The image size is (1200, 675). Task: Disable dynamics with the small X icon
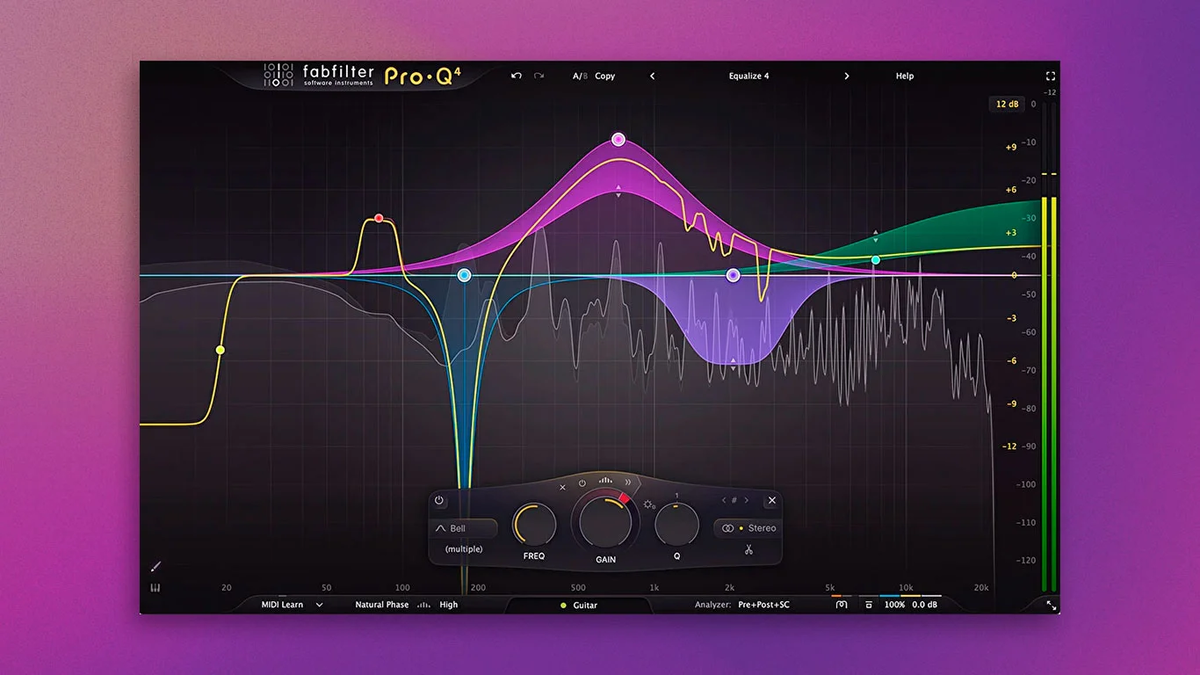tap(563, 487)
